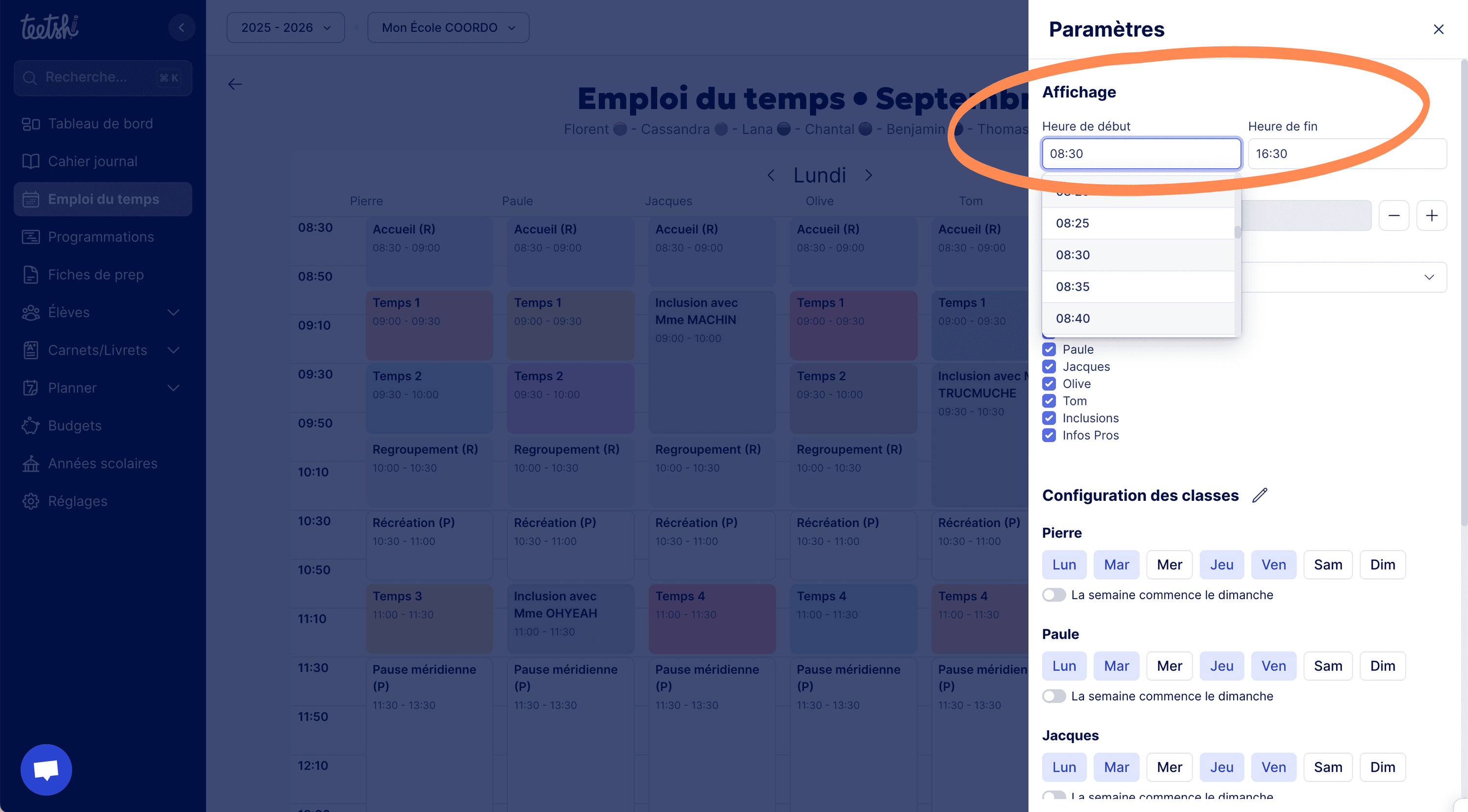The height and width of the screenshot is (812, 1468).
Task: Toggle Lun for Pierre
Action: coord(1064,564)
